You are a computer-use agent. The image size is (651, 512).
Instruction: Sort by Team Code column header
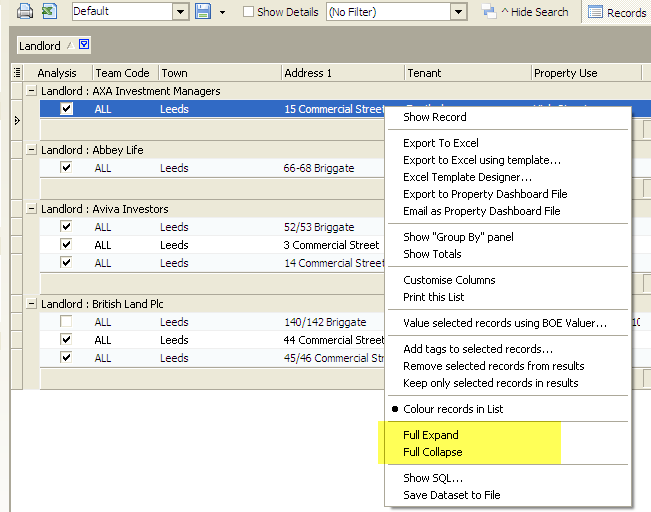tap(125, 73)
